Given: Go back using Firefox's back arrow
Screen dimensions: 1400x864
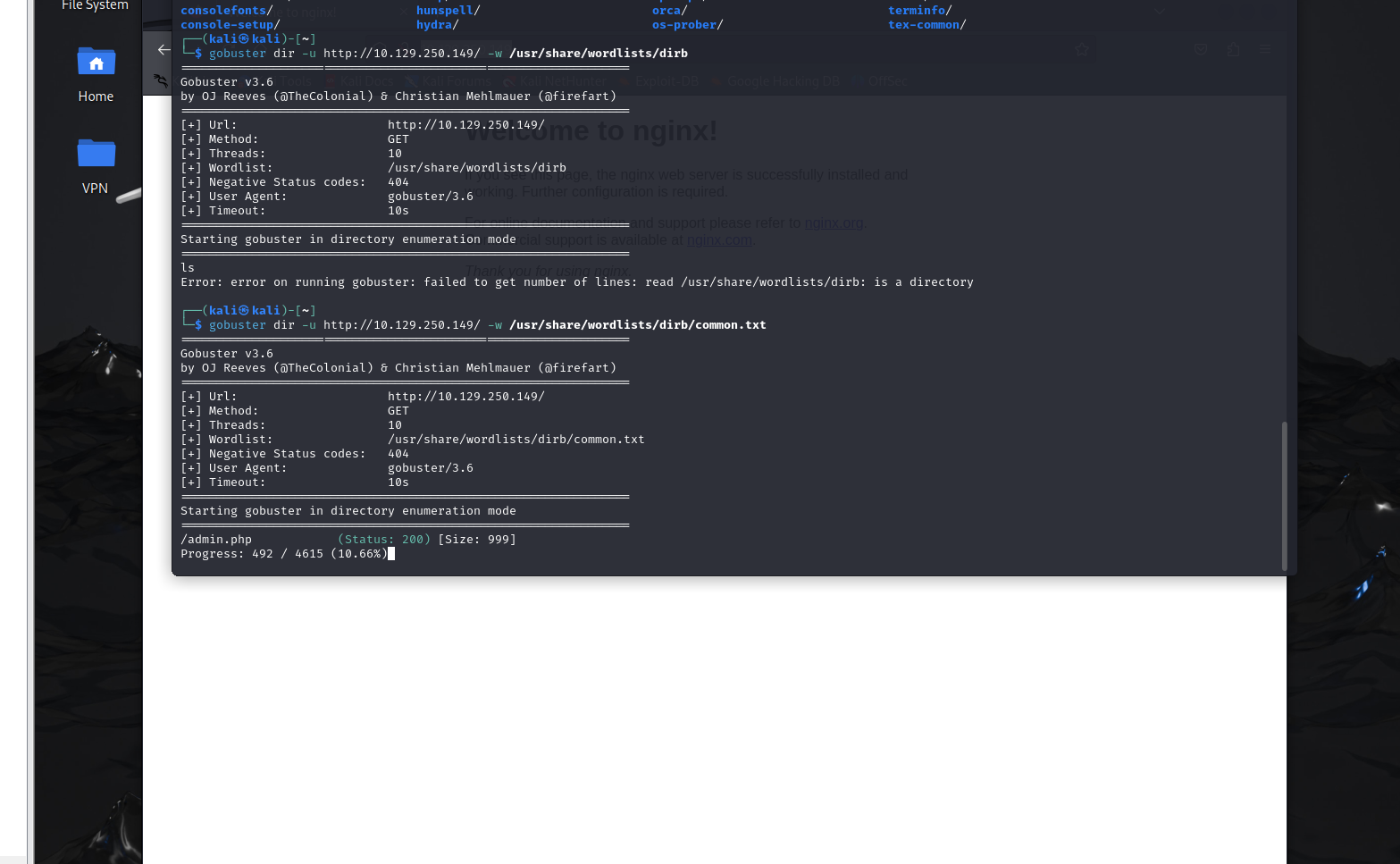Looking at the screenshot, I should click(x=163, y=50).
